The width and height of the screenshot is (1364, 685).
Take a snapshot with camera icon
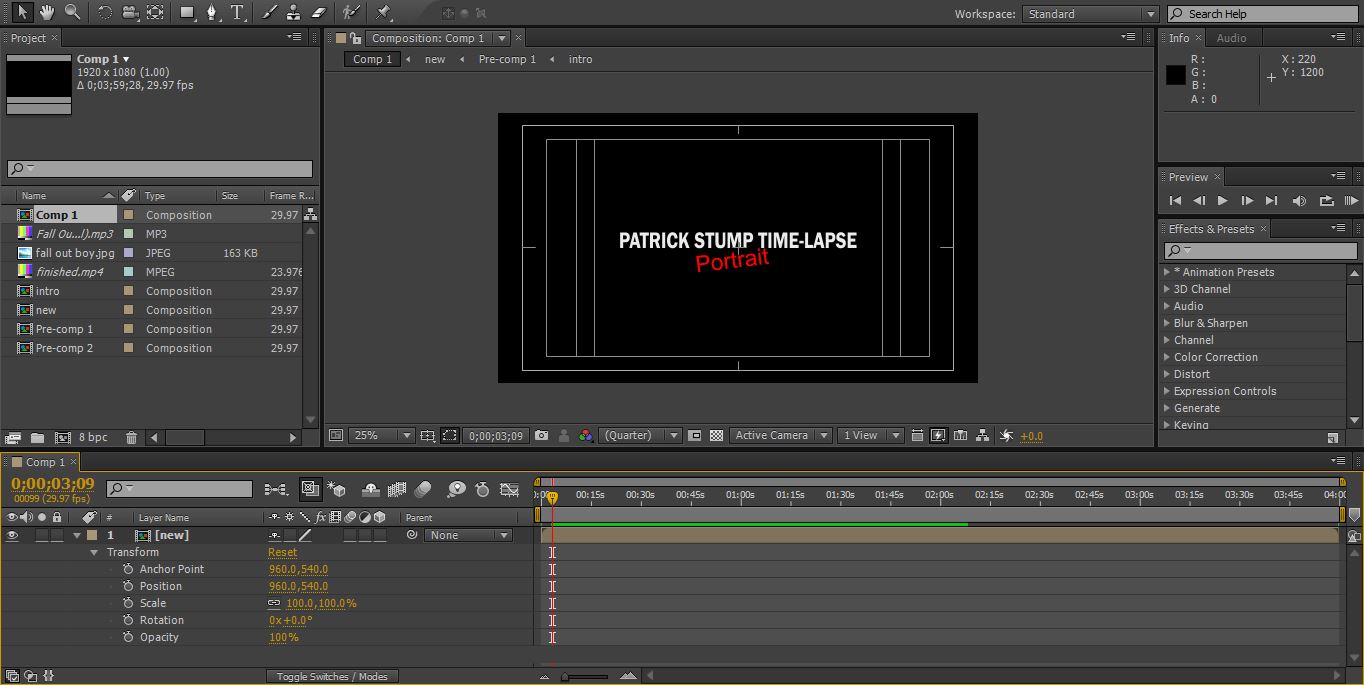coord(541,436)
